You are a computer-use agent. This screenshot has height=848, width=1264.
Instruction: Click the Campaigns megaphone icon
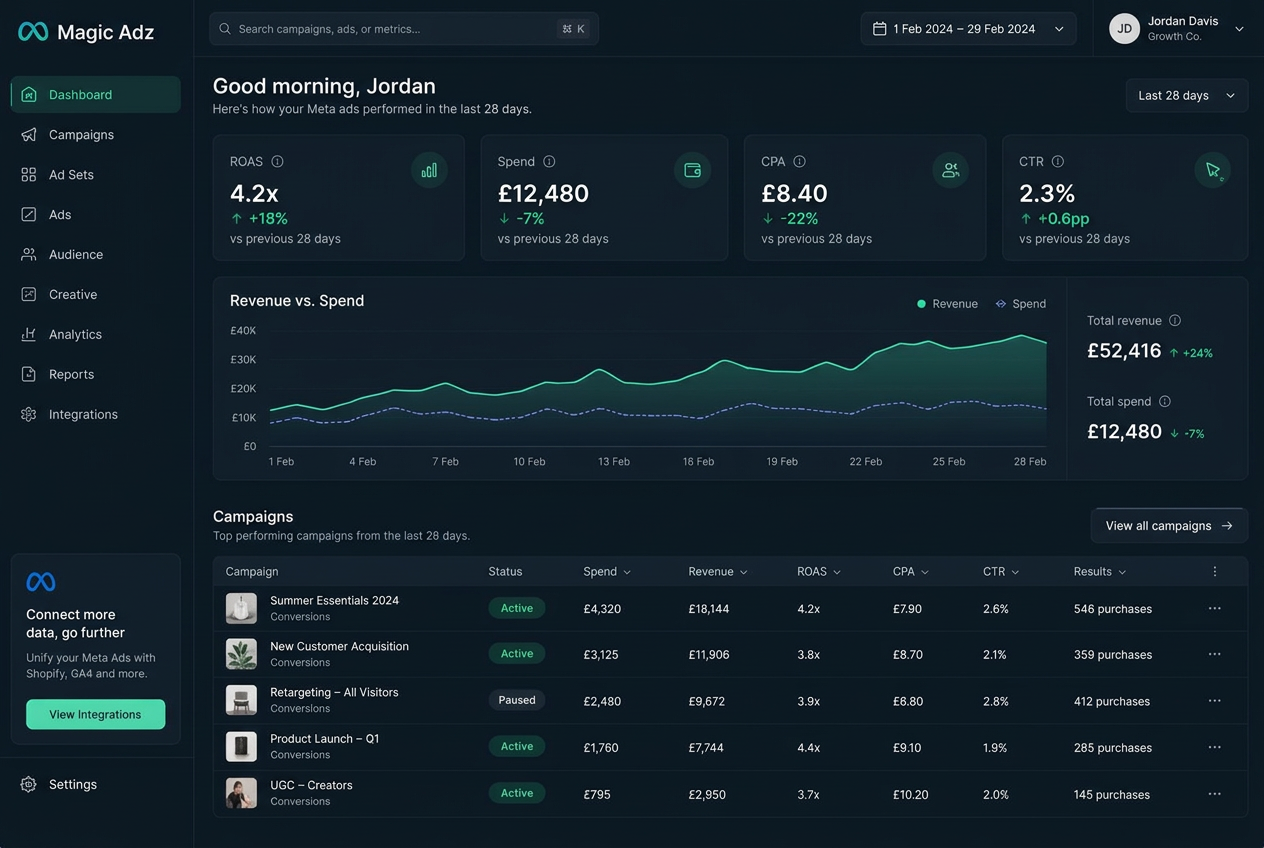pos(29,135)
